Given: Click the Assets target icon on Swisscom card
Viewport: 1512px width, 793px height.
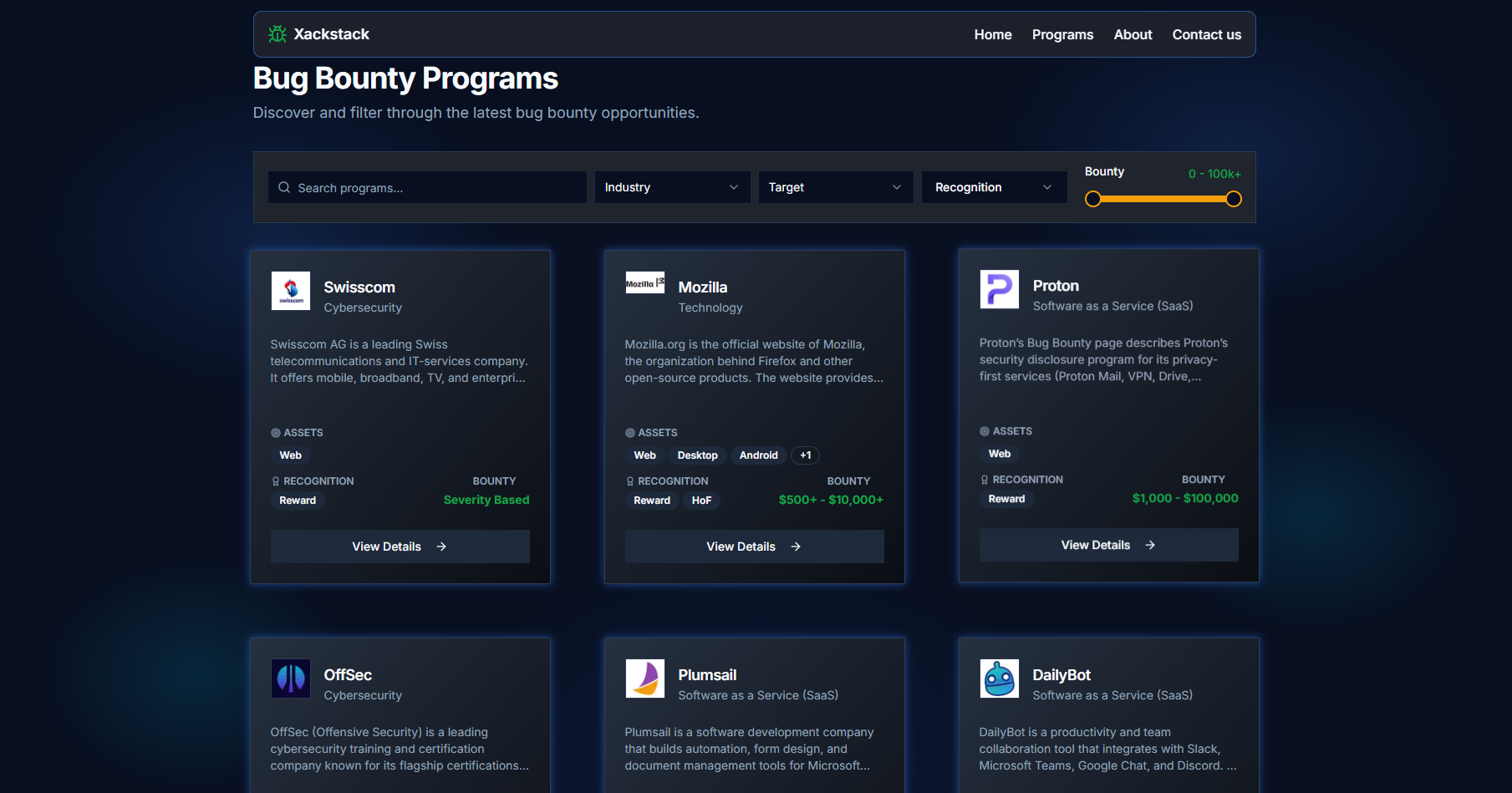Looking at the screenshot, I should (276, 433).
